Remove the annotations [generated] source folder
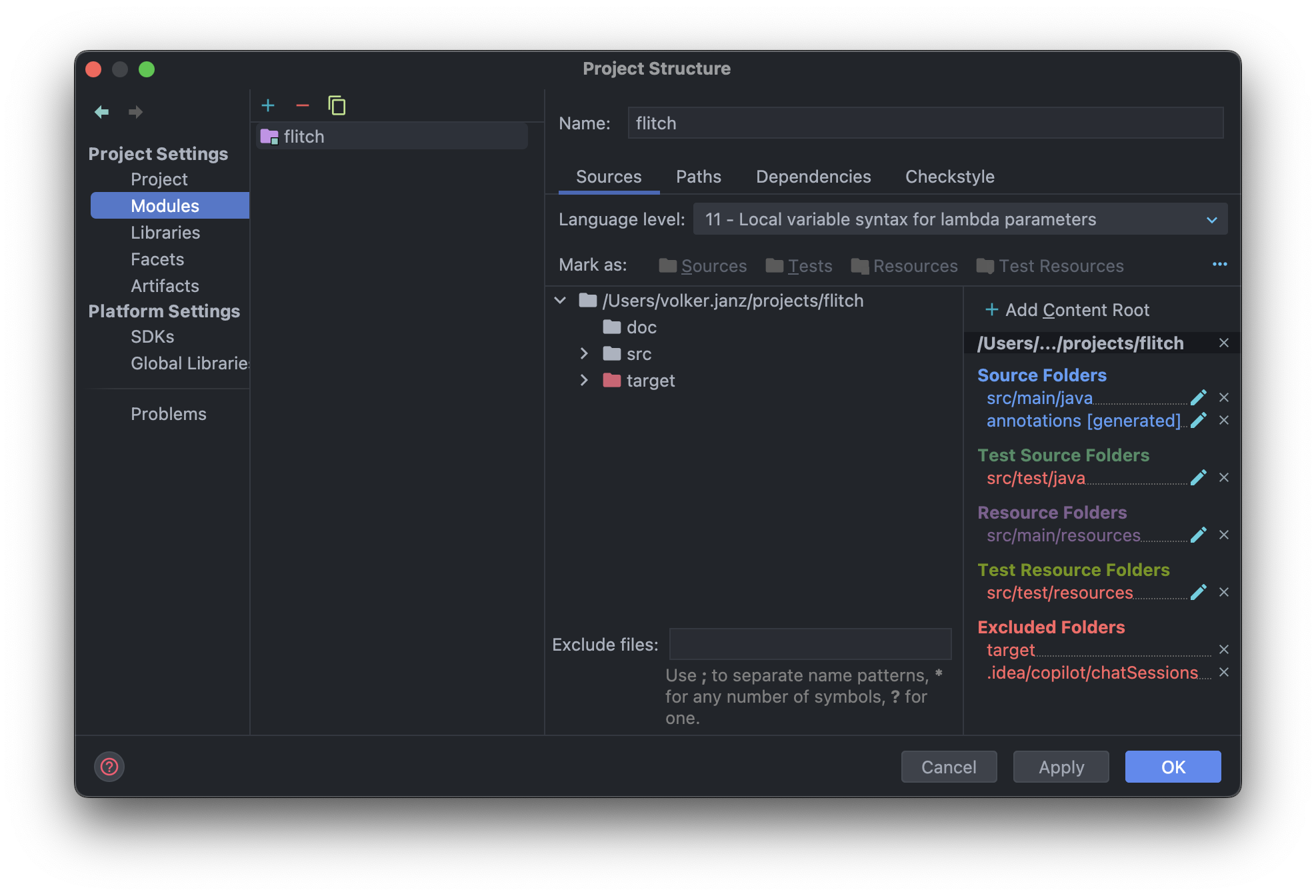The width and height of the screenshot is (1316, 896). [x=1225, y=421]
